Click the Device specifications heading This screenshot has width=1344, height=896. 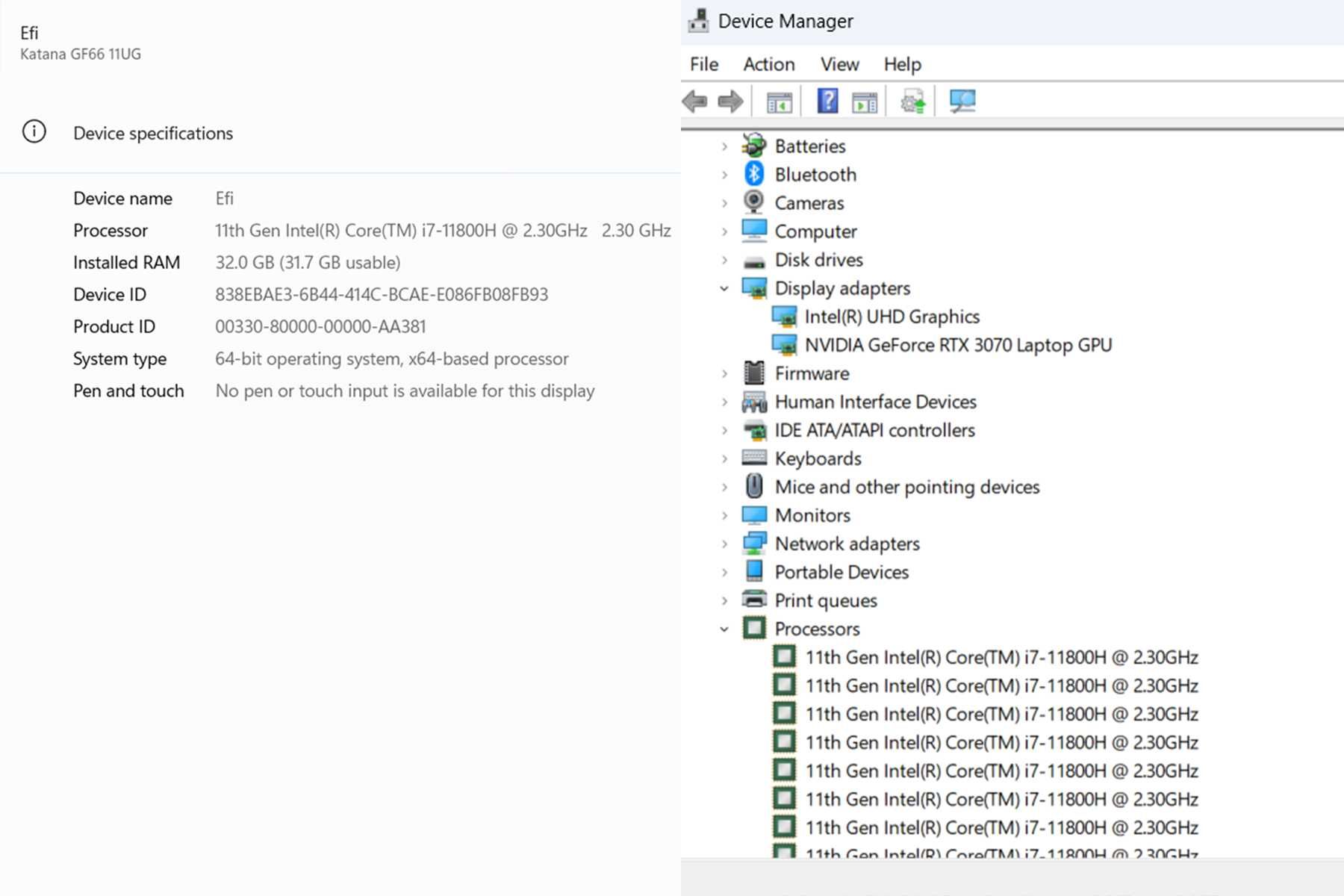click(153, 133)
